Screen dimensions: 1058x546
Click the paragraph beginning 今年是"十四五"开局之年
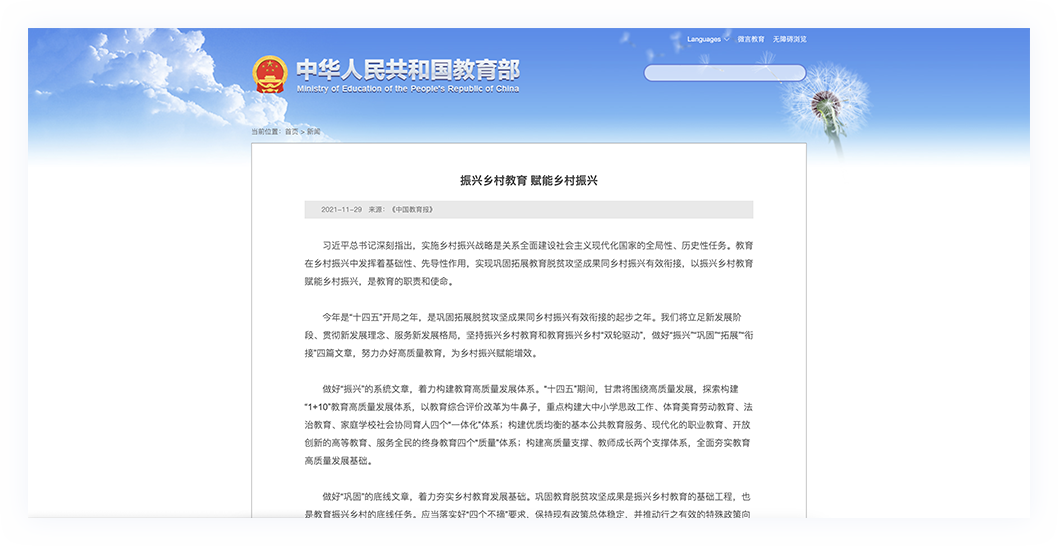[529, 335]
